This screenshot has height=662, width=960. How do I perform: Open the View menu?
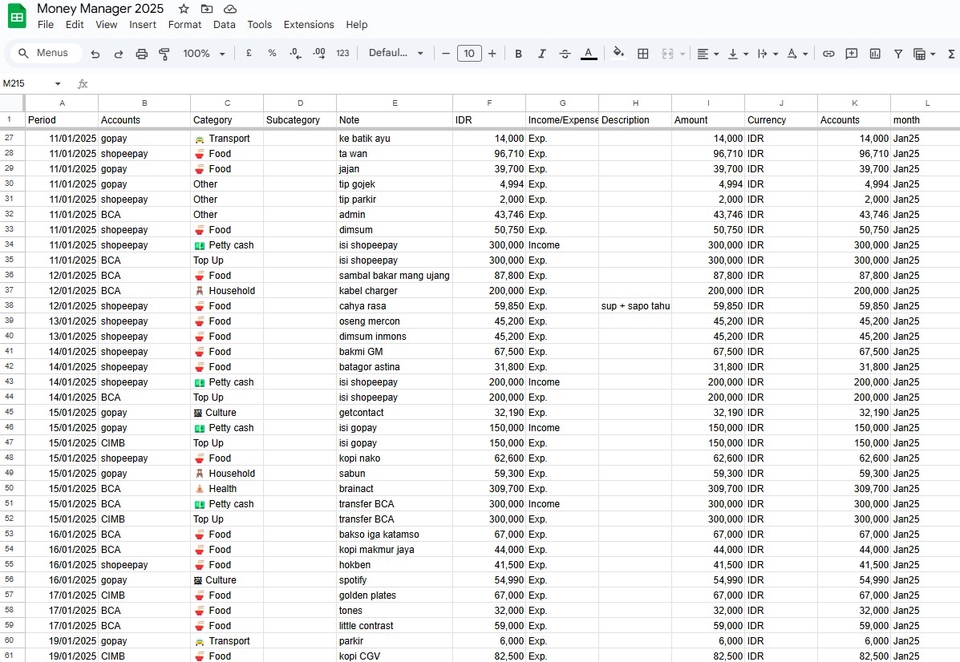point(106,24)
